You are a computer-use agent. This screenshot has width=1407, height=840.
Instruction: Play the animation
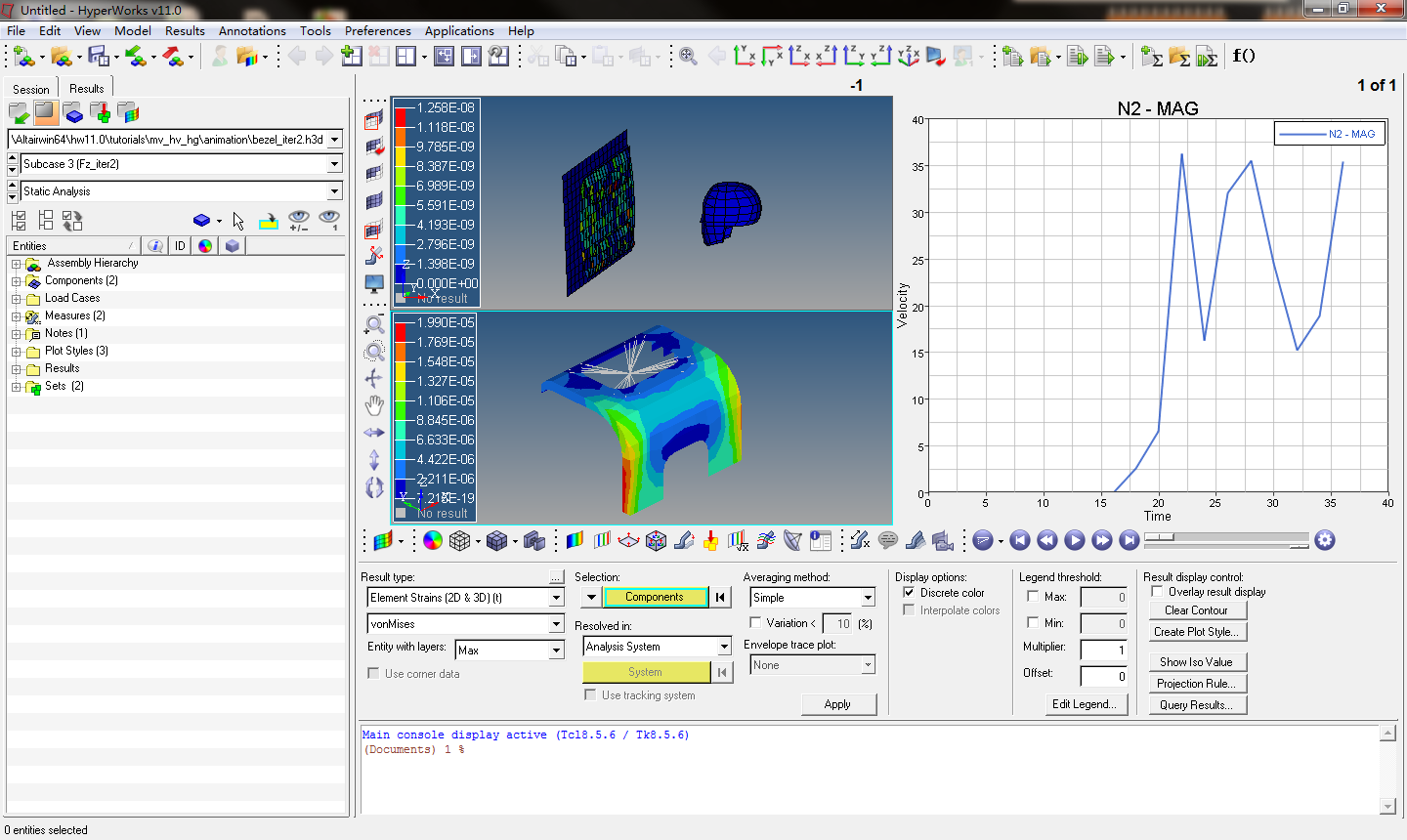tap(1075, 540)
